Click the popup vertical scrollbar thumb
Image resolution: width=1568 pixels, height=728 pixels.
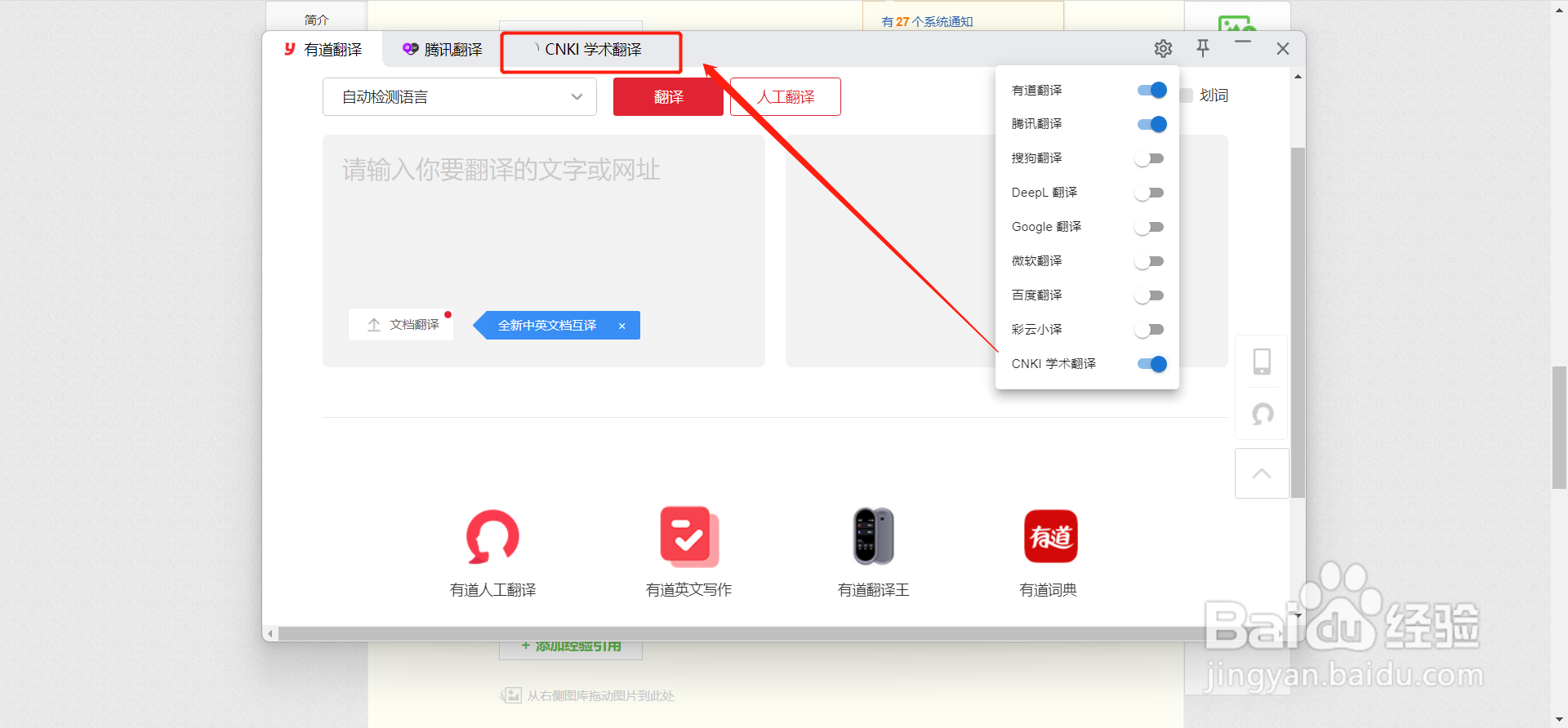click(1298, 322)
